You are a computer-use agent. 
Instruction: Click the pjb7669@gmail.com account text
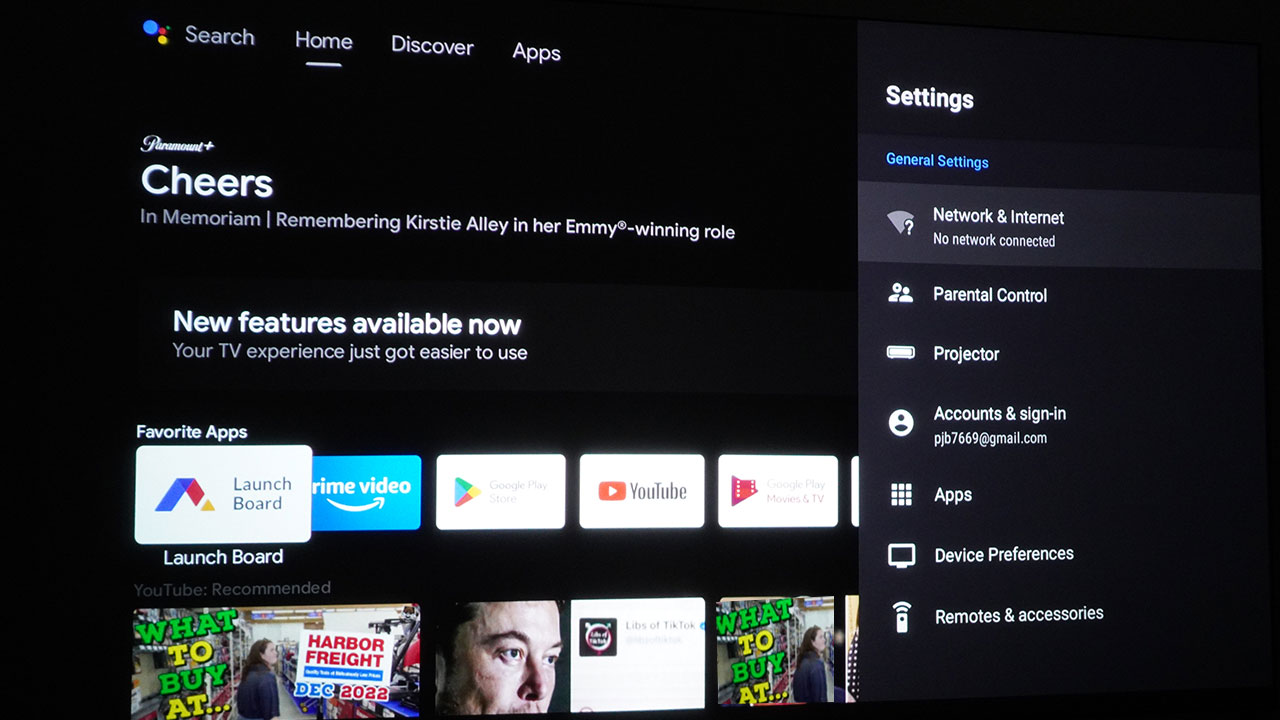click(x=990, y=438)
